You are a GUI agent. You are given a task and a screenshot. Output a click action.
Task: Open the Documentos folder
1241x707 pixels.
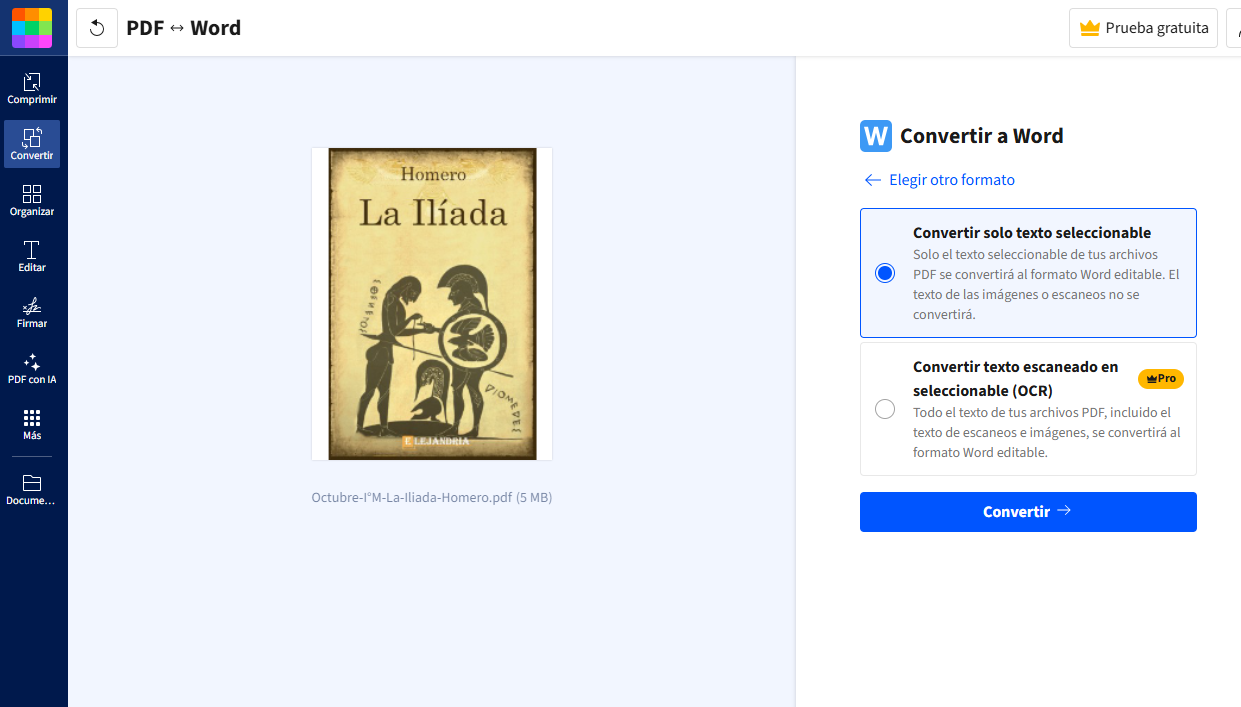(x=32, y=489)
